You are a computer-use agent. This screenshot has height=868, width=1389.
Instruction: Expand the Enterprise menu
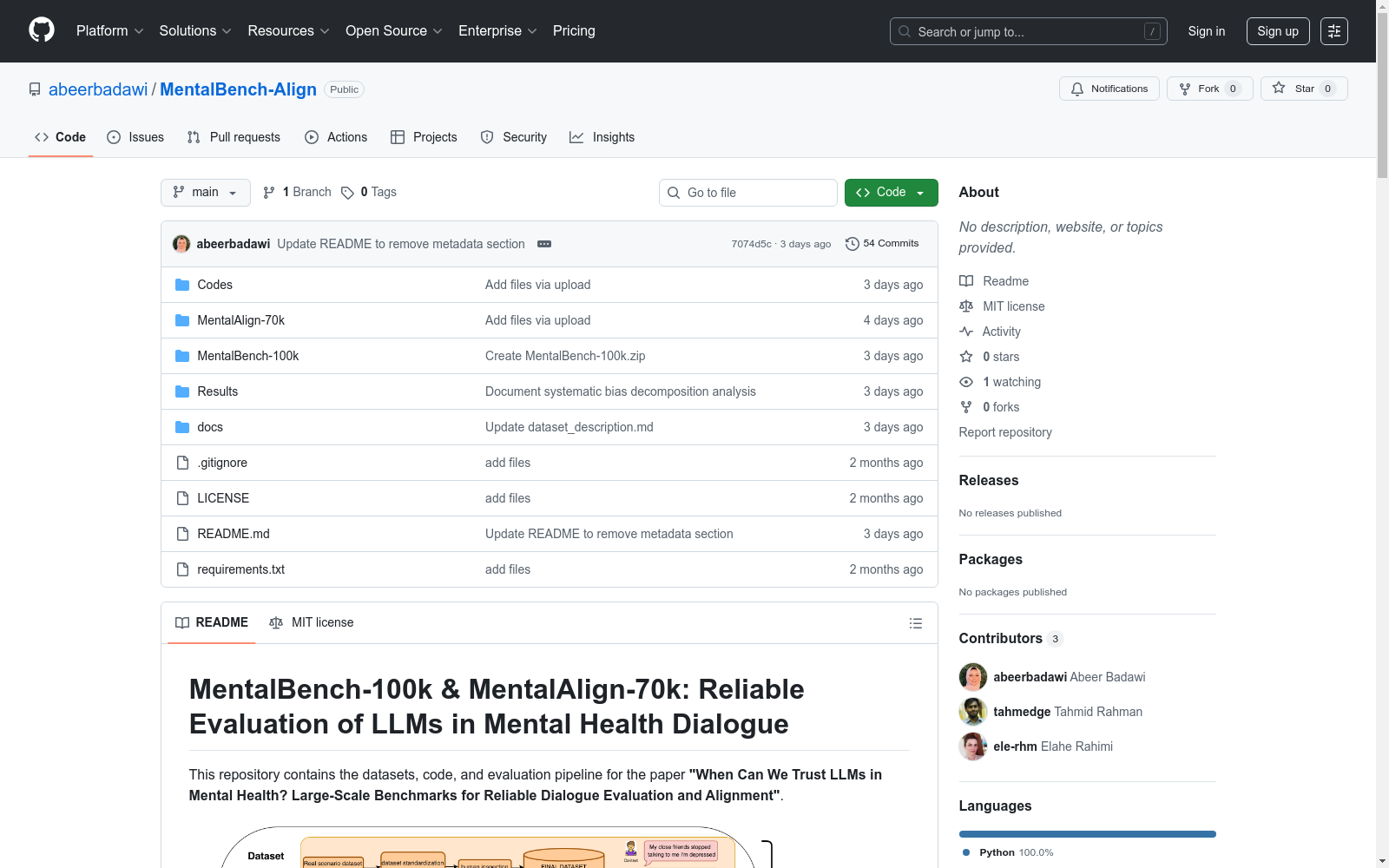497,31
